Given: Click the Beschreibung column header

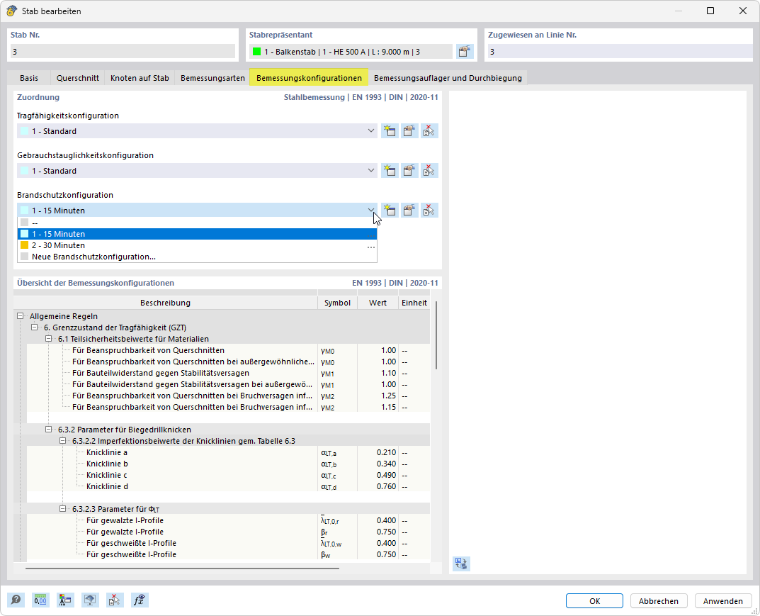Looking at the screenshot, I should 165,303.
